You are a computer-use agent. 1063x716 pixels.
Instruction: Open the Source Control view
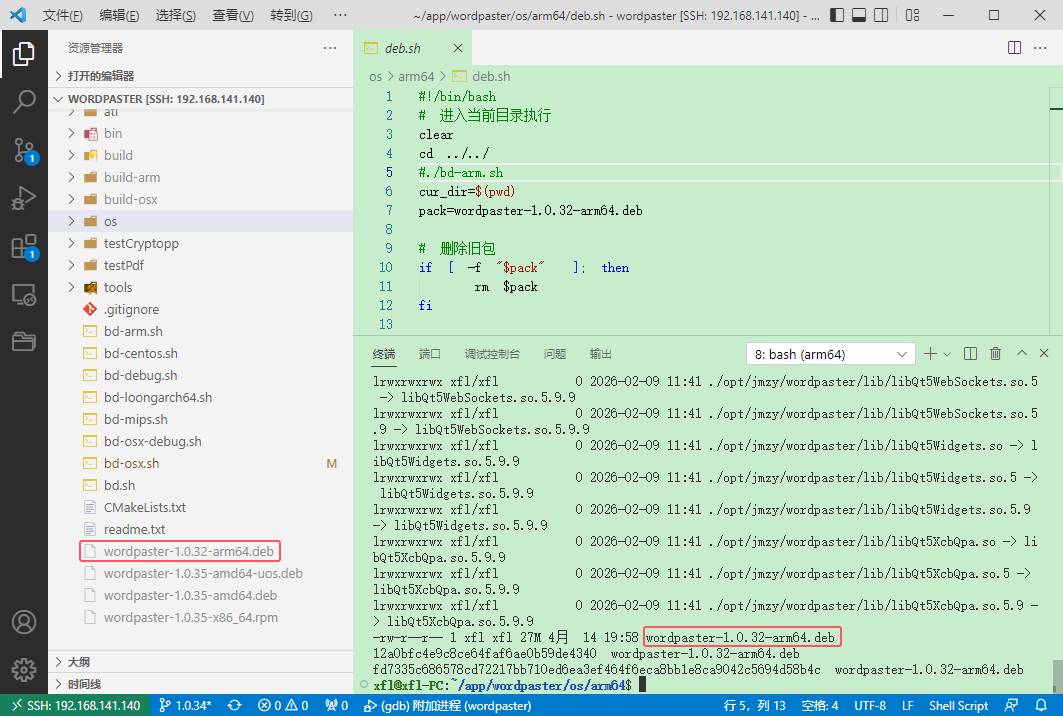tap(23, 150)
